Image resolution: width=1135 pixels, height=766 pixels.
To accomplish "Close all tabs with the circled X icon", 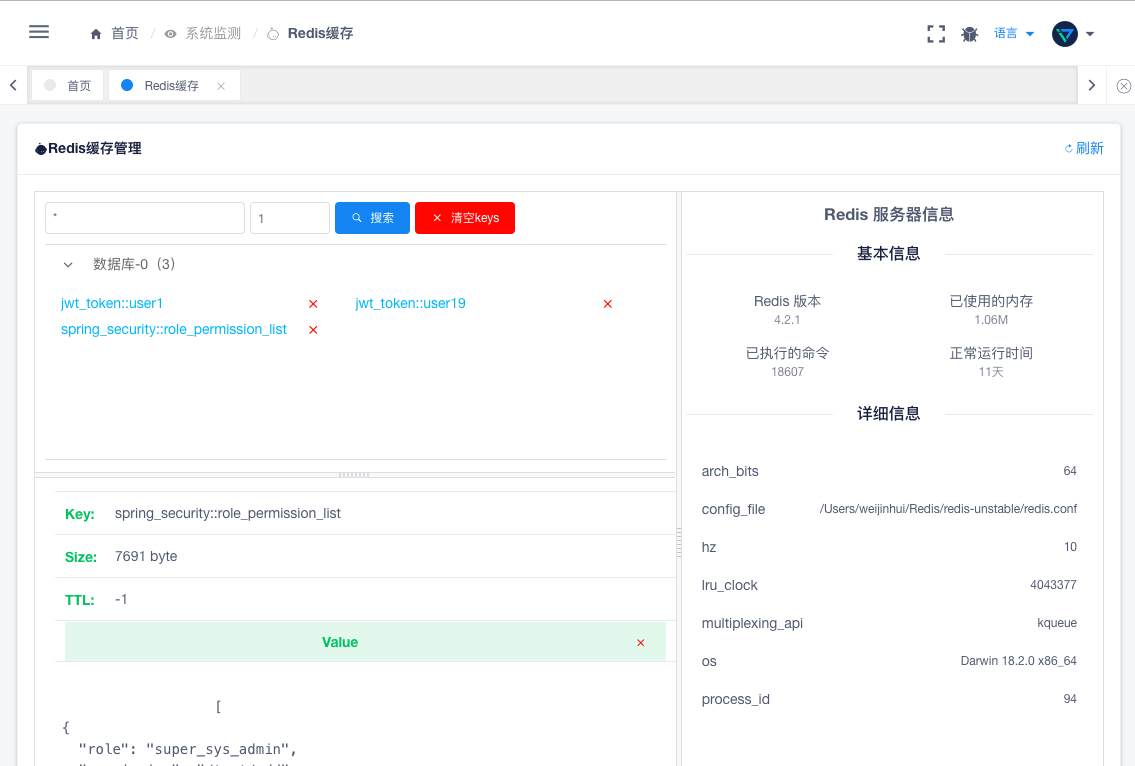I will point(1123,86).
